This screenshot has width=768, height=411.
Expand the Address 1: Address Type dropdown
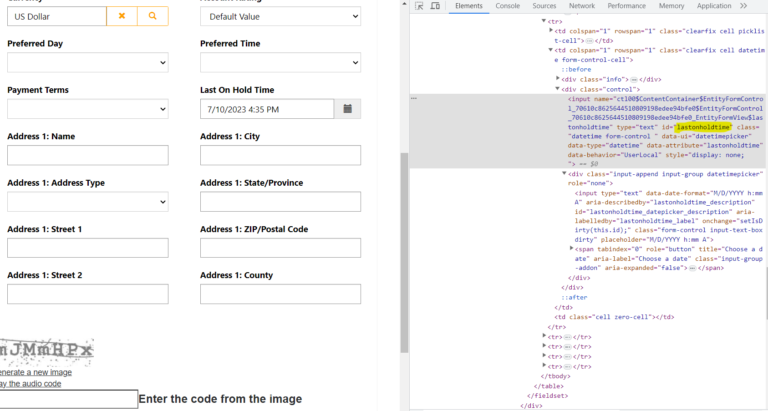87,202
